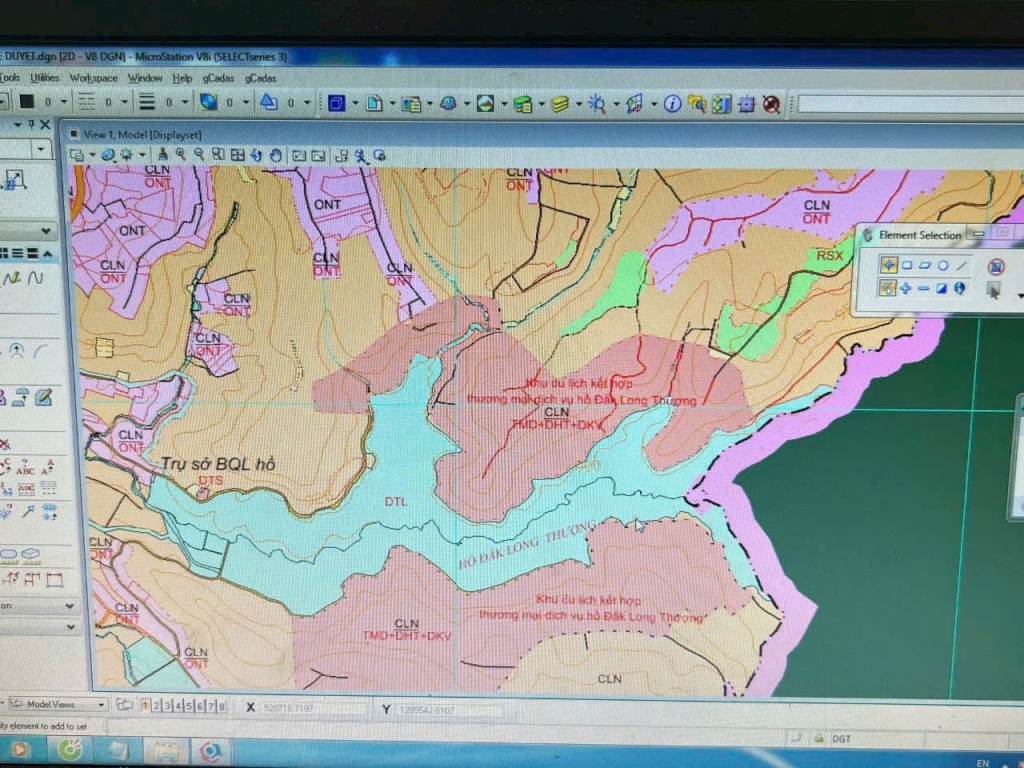Viewport: 1024px width, 768px height.
Task: Open the Fit View tool
Action: [x=238, y=155]
